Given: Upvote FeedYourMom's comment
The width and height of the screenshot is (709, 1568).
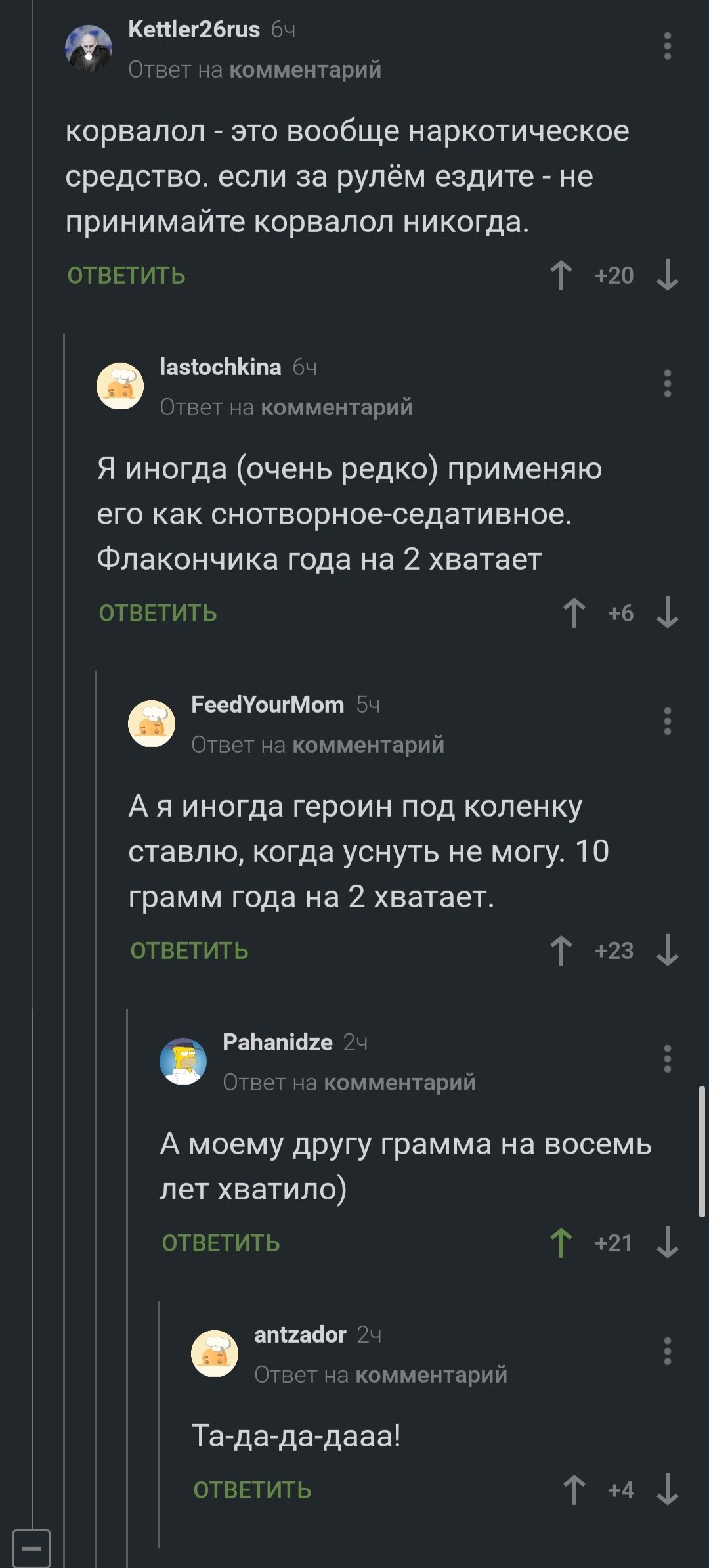Looking at the screenshot, I should pyautogui.click(x=561, y=951).
